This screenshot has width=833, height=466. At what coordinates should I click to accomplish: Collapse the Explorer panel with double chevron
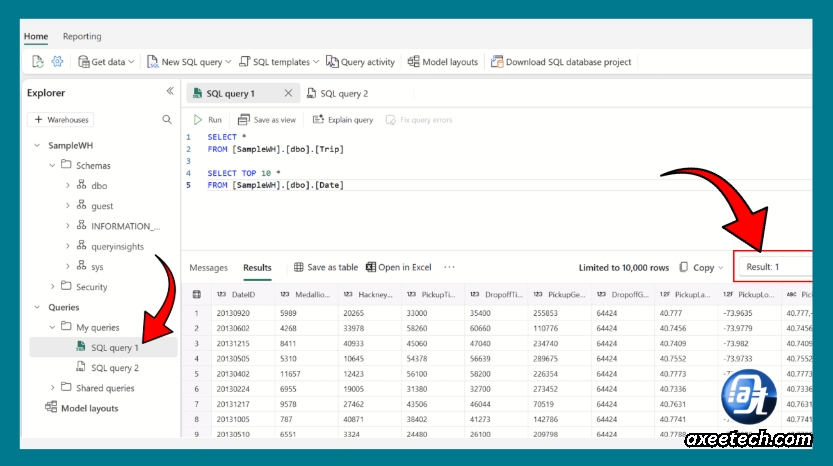tap(170, 91)
